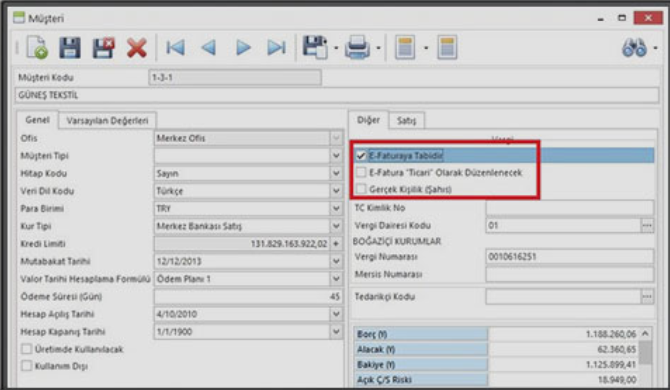Open Save As dropdown arrow
670x390 pixels.
tap(336, 48)
